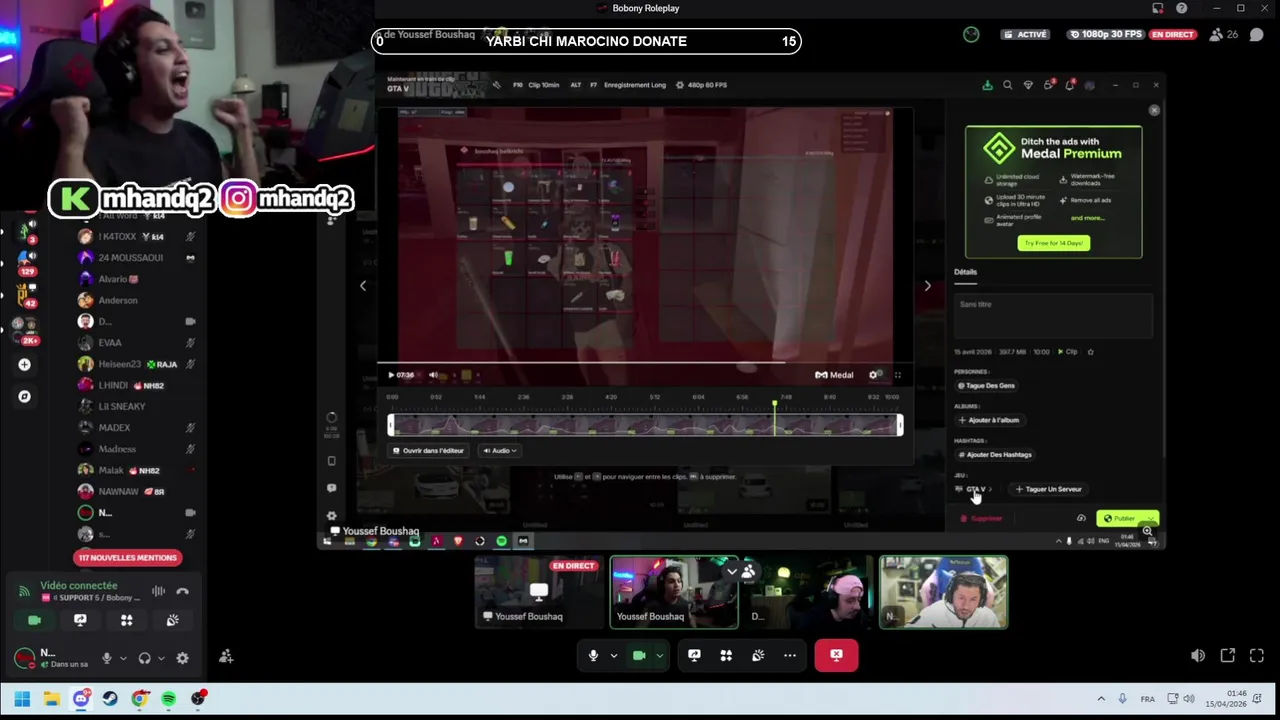Screen dimensions: 1280x720
Task: Click the Medal clip trim waveform bar
Action: click(x=646, y=426)
